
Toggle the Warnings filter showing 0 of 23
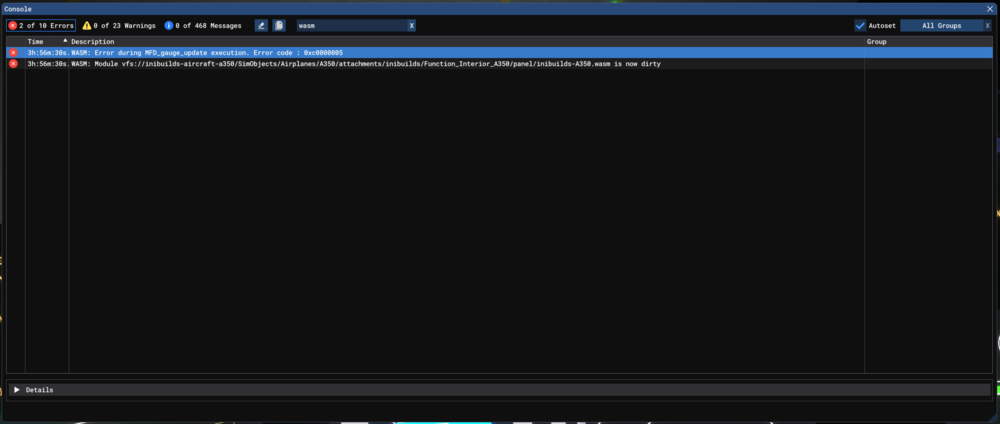(119, 26)
